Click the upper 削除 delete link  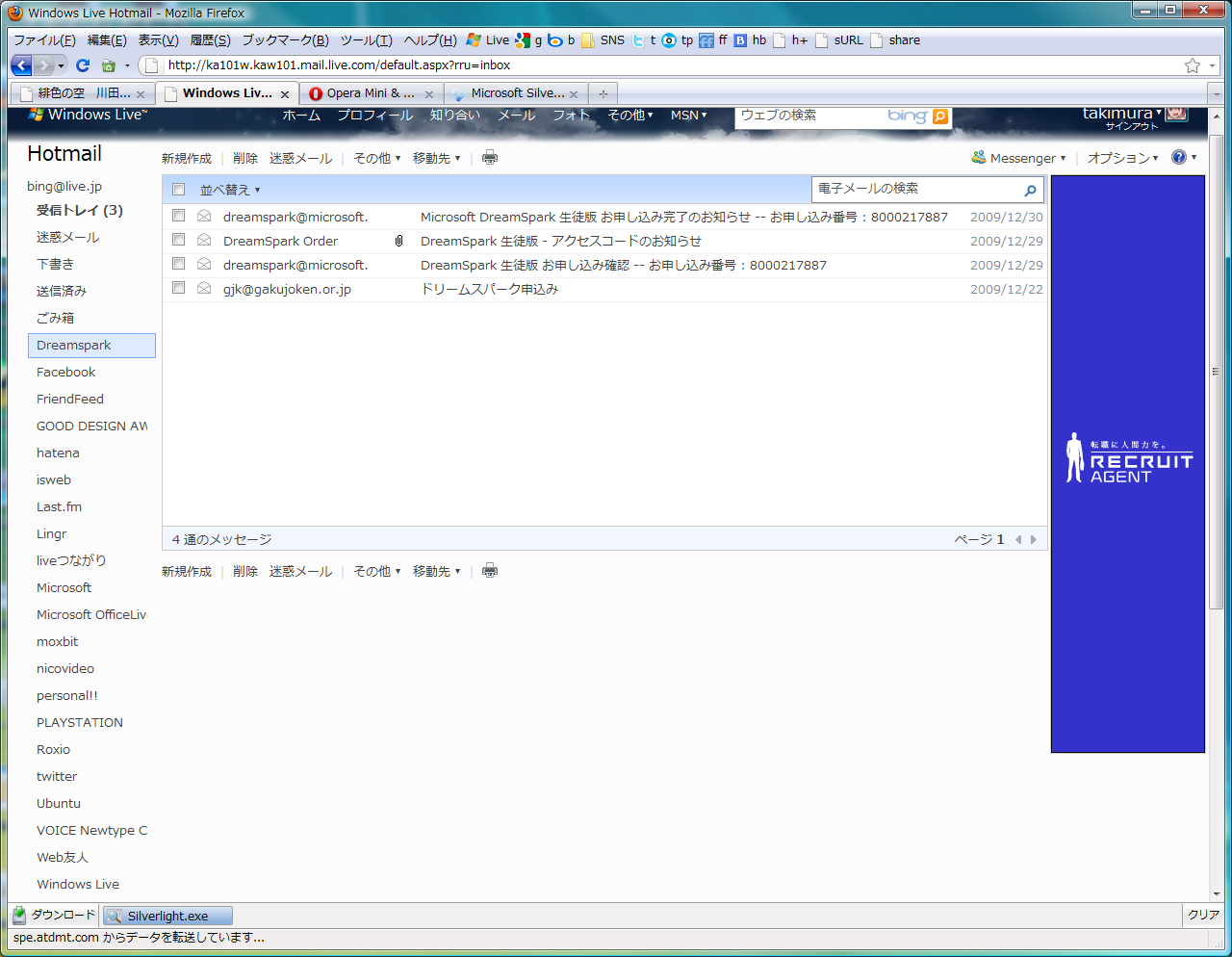(x=245, y=158)
